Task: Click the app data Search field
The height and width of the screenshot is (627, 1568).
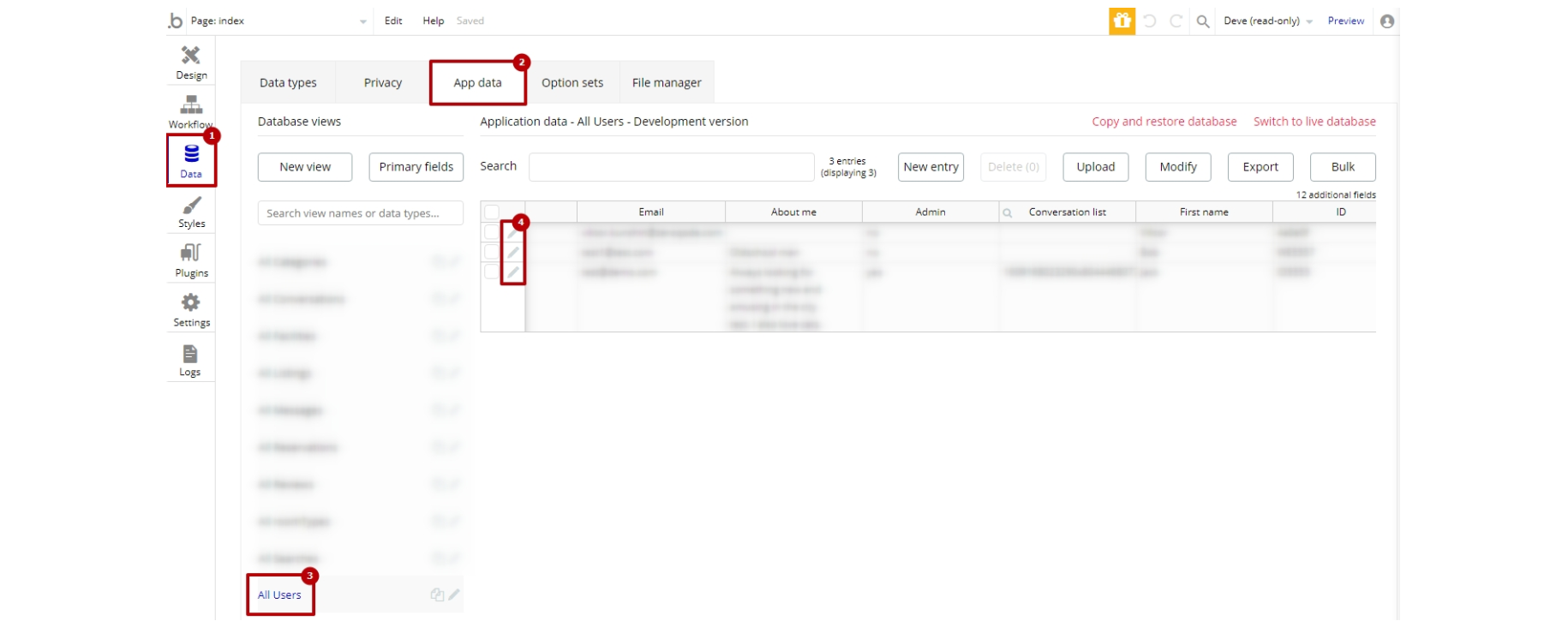Action: pos(672,167)
